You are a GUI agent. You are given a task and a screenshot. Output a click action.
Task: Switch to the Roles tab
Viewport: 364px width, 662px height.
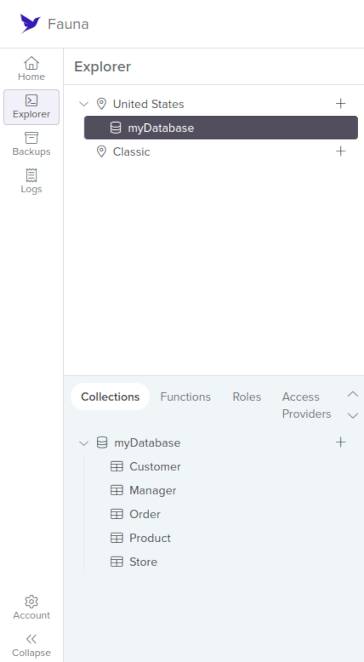[247, 397]
